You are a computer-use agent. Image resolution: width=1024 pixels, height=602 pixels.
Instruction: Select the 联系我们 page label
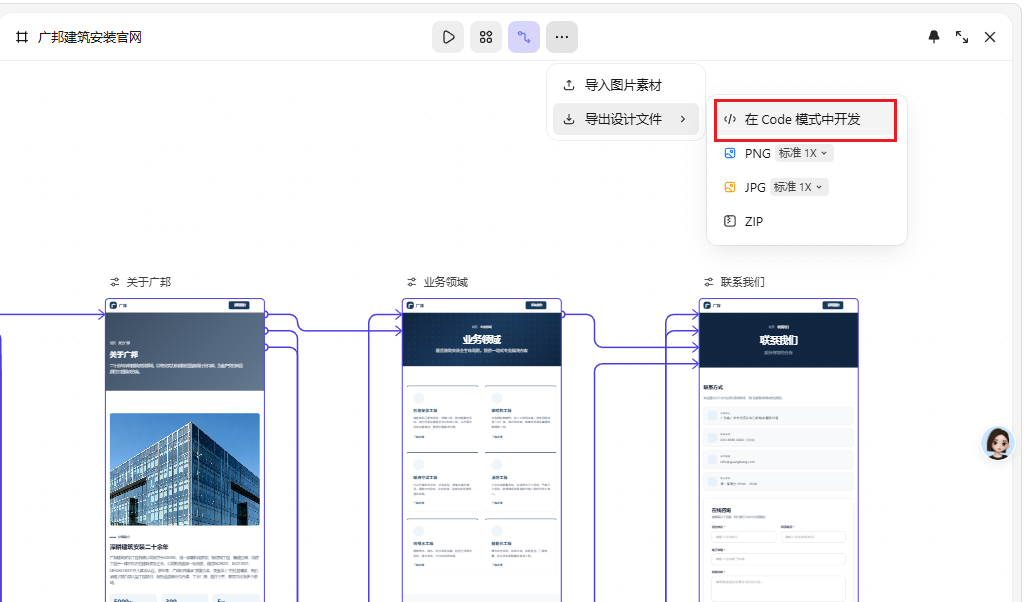pos(743,282)
